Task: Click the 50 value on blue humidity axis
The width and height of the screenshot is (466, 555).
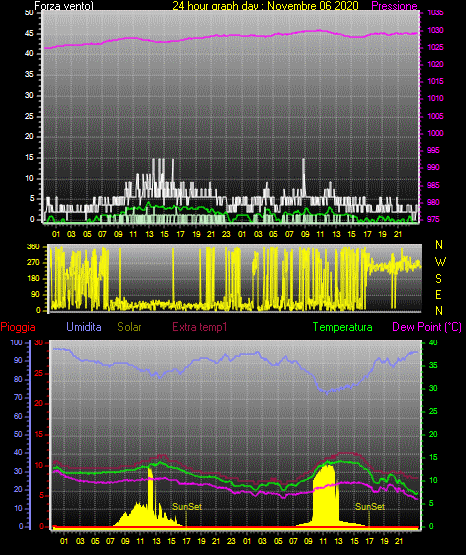Action: [x=18, y=434]
